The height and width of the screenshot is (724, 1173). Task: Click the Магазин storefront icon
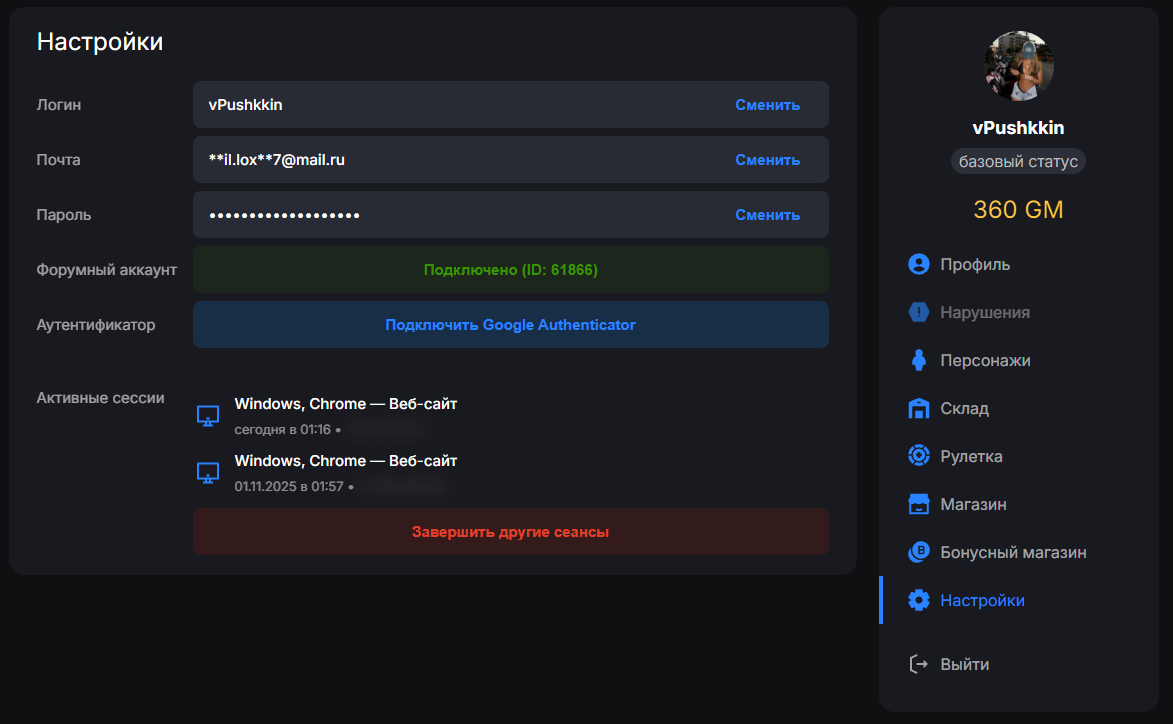[918, 504]
